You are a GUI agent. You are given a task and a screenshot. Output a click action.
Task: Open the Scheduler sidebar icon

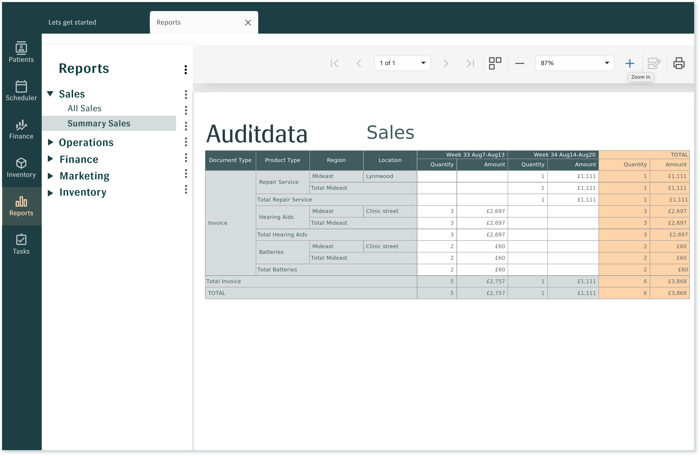tap(21, 91)
